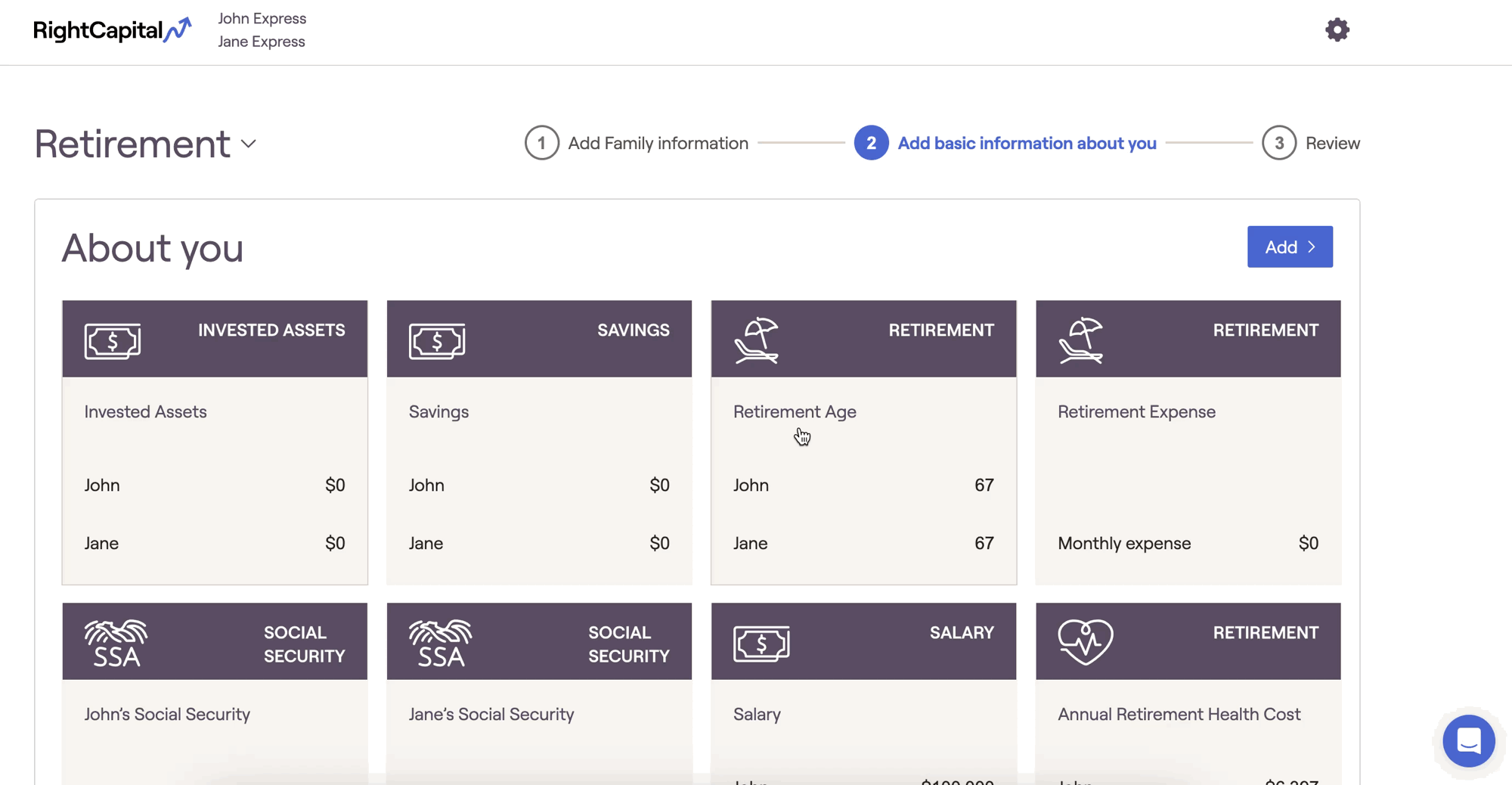The image size is (1512, 785).
Task: Click John Express client name in header
Action: coord(262,18)
